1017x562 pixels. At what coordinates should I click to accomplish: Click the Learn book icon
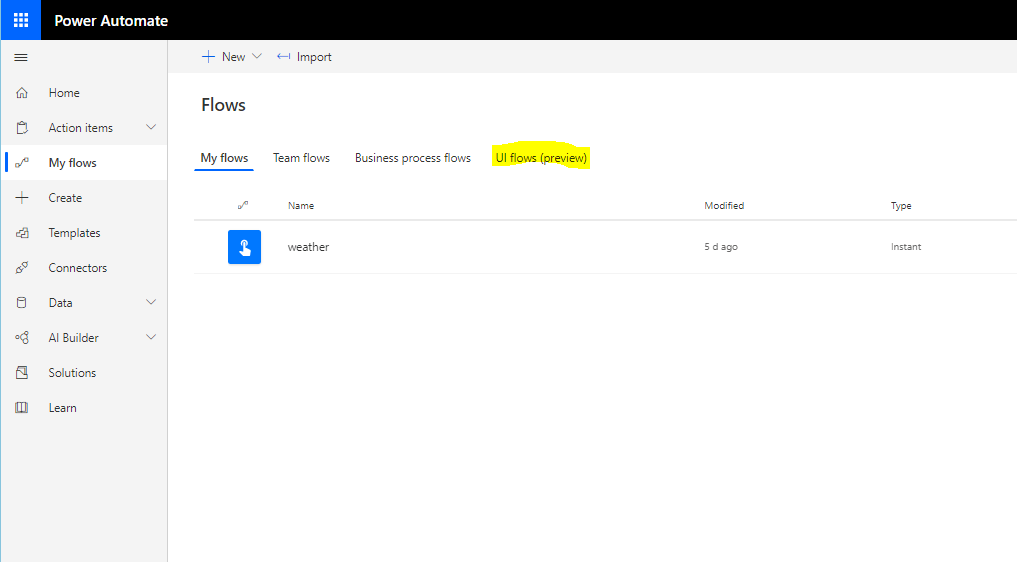click(22, 408)
